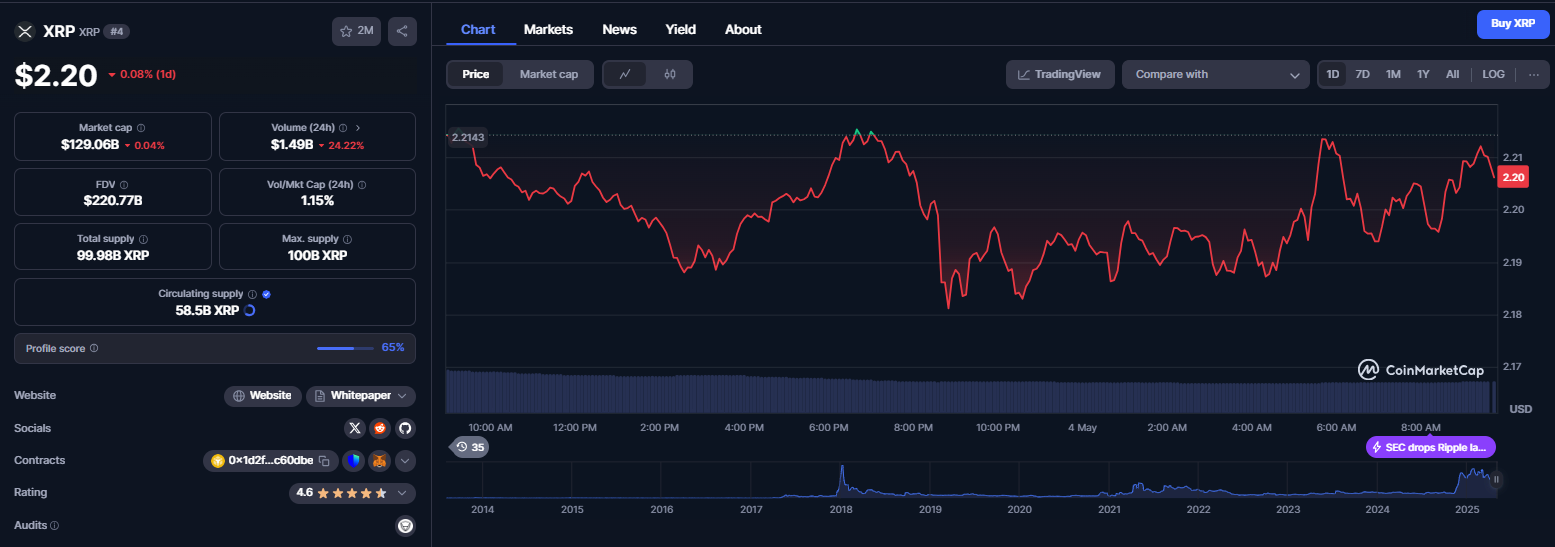
Task: Add XRP to watchlist via star button
Action: [356, 31]
